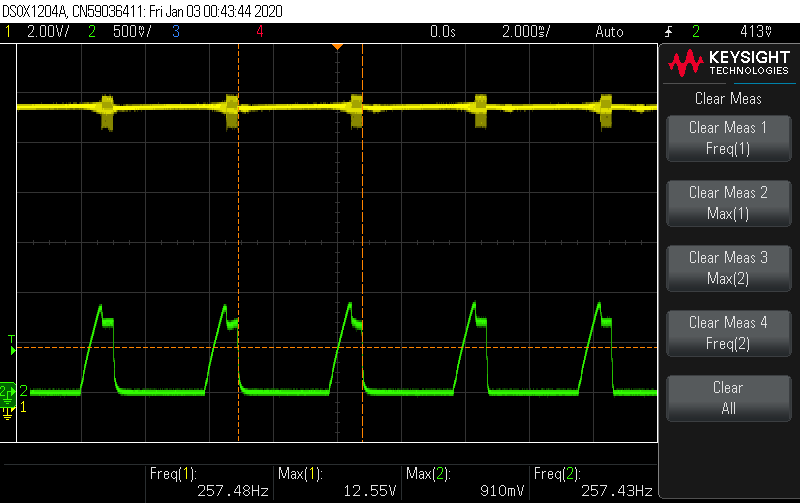Click the Keysight Technologies logo
The height and width of the screenshot is (503, 800).
point(729,63)
